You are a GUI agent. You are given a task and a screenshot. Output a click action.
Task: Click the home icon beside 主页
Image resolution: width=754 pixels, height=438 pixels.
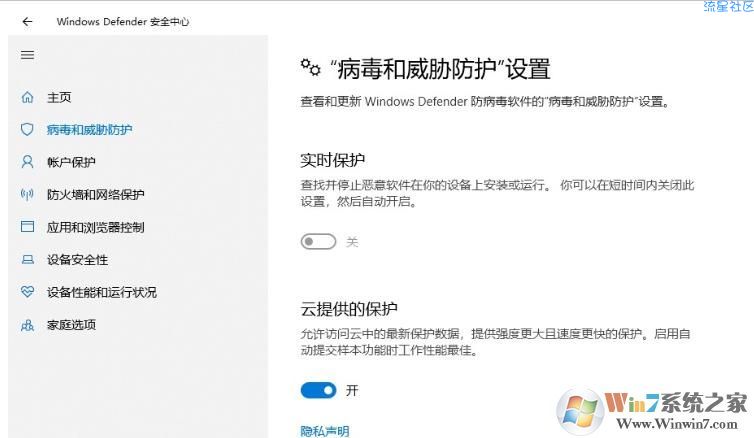pos(27,97)
